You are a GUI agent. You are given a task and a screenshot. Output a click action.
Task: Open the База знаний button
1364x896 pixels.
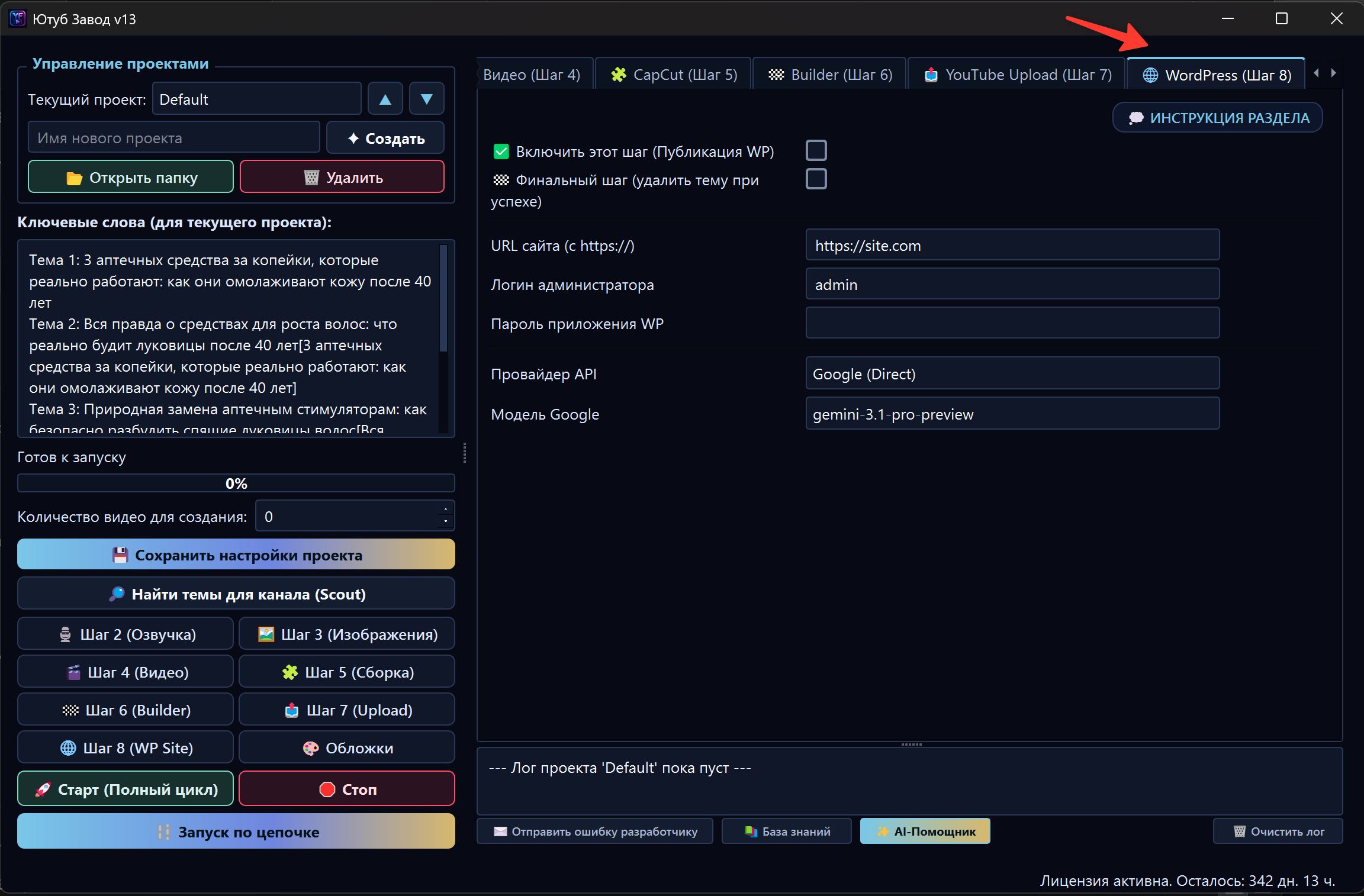click(x=787, y=831)
